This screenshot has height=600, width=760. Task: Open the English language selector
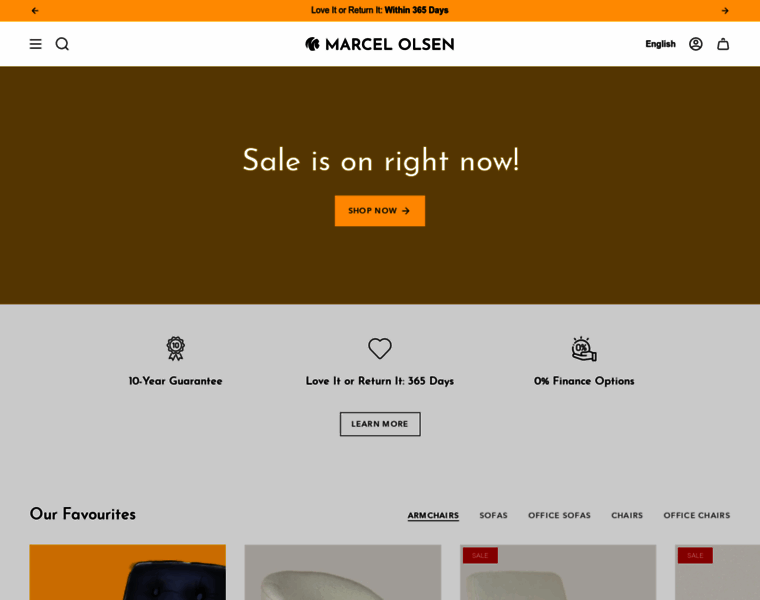(660, 44)
